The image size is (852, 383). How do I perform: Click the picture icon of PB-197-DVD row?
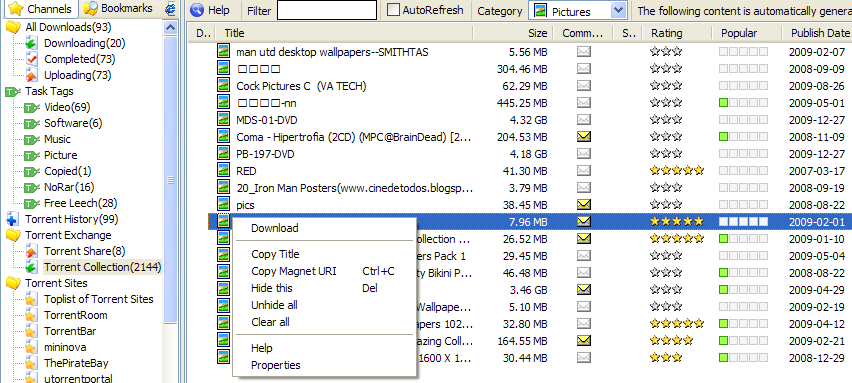(x=223, y=154)
